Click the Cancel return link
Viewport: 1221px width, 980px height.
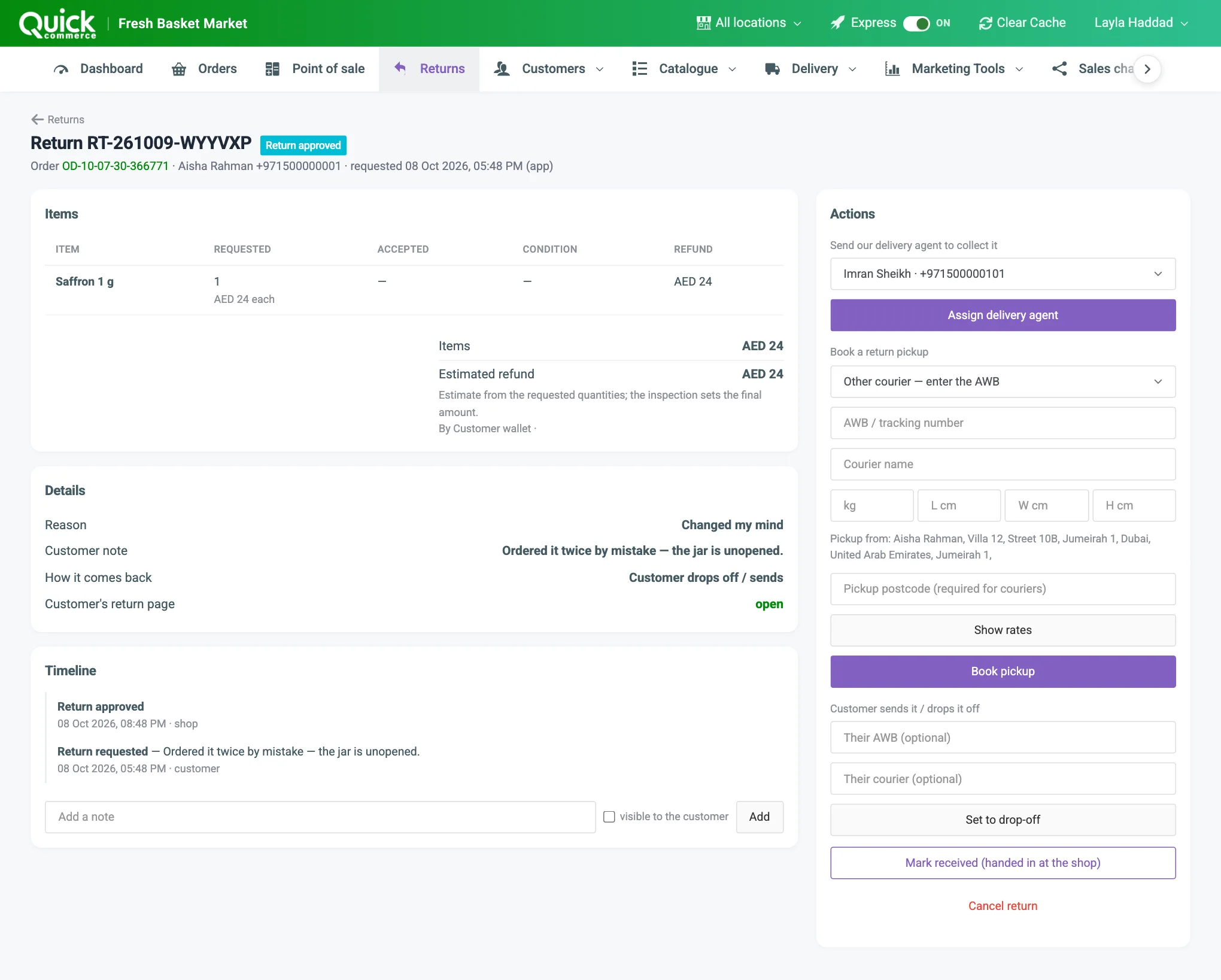[1003, 906]
